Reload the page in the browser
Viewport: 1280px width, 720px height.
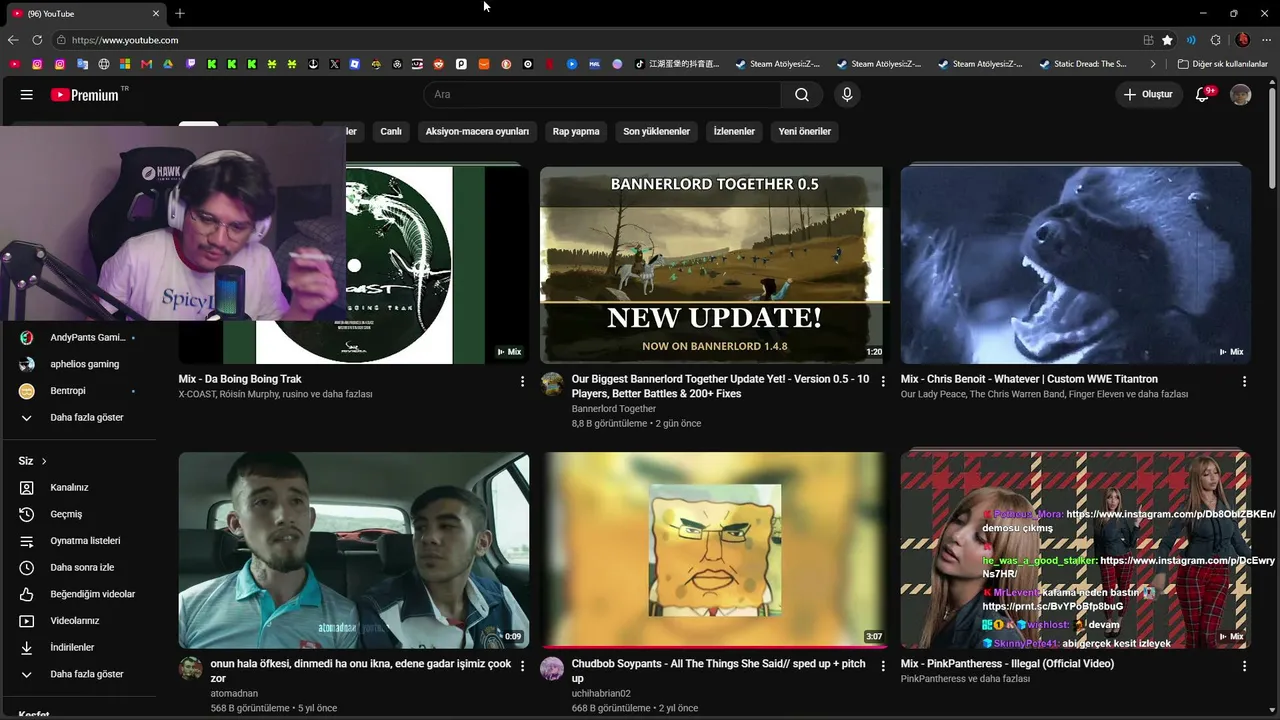pos(37,40)
